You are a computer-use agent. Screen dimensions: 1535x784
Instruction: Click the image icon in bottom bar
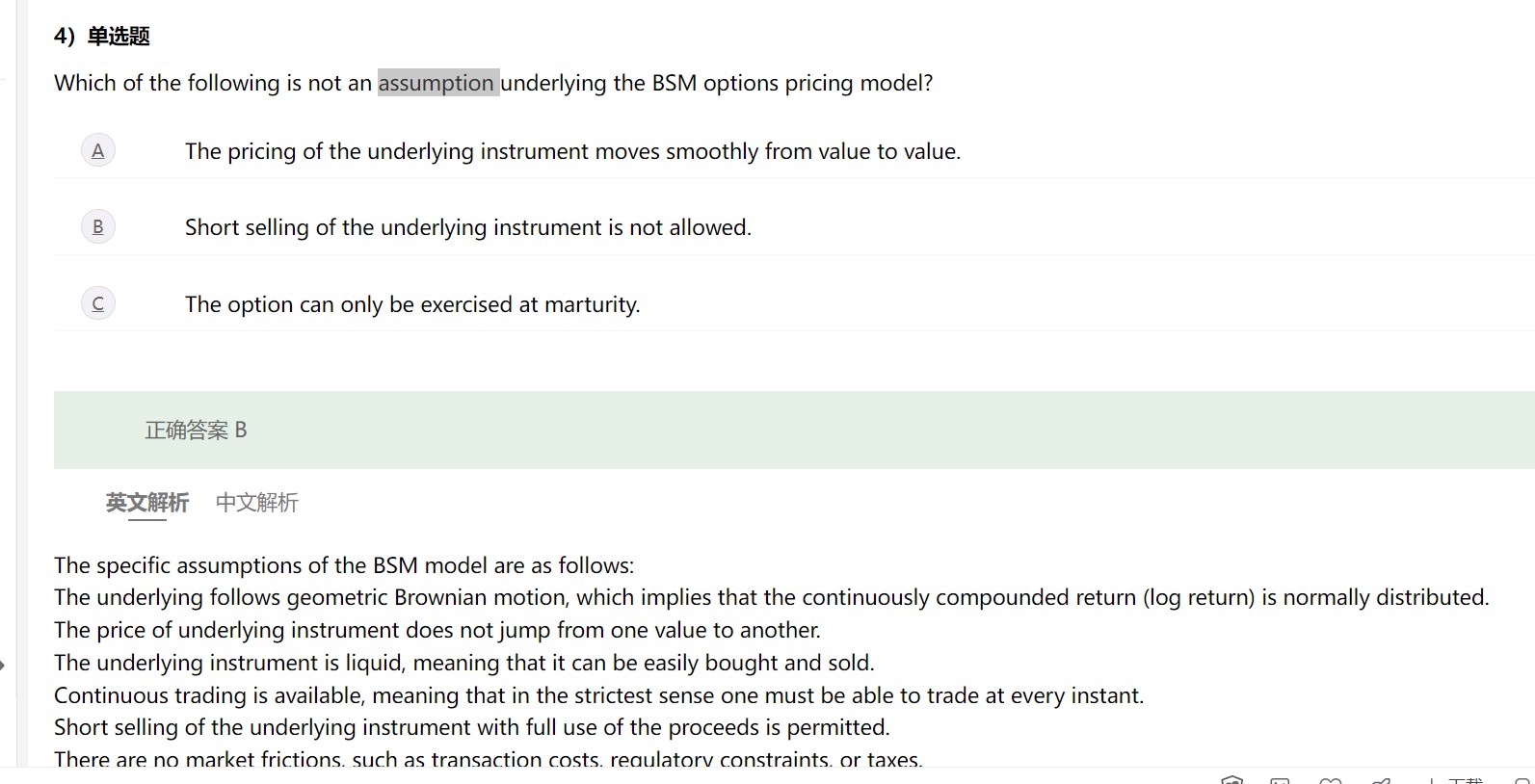(1280, 779)
